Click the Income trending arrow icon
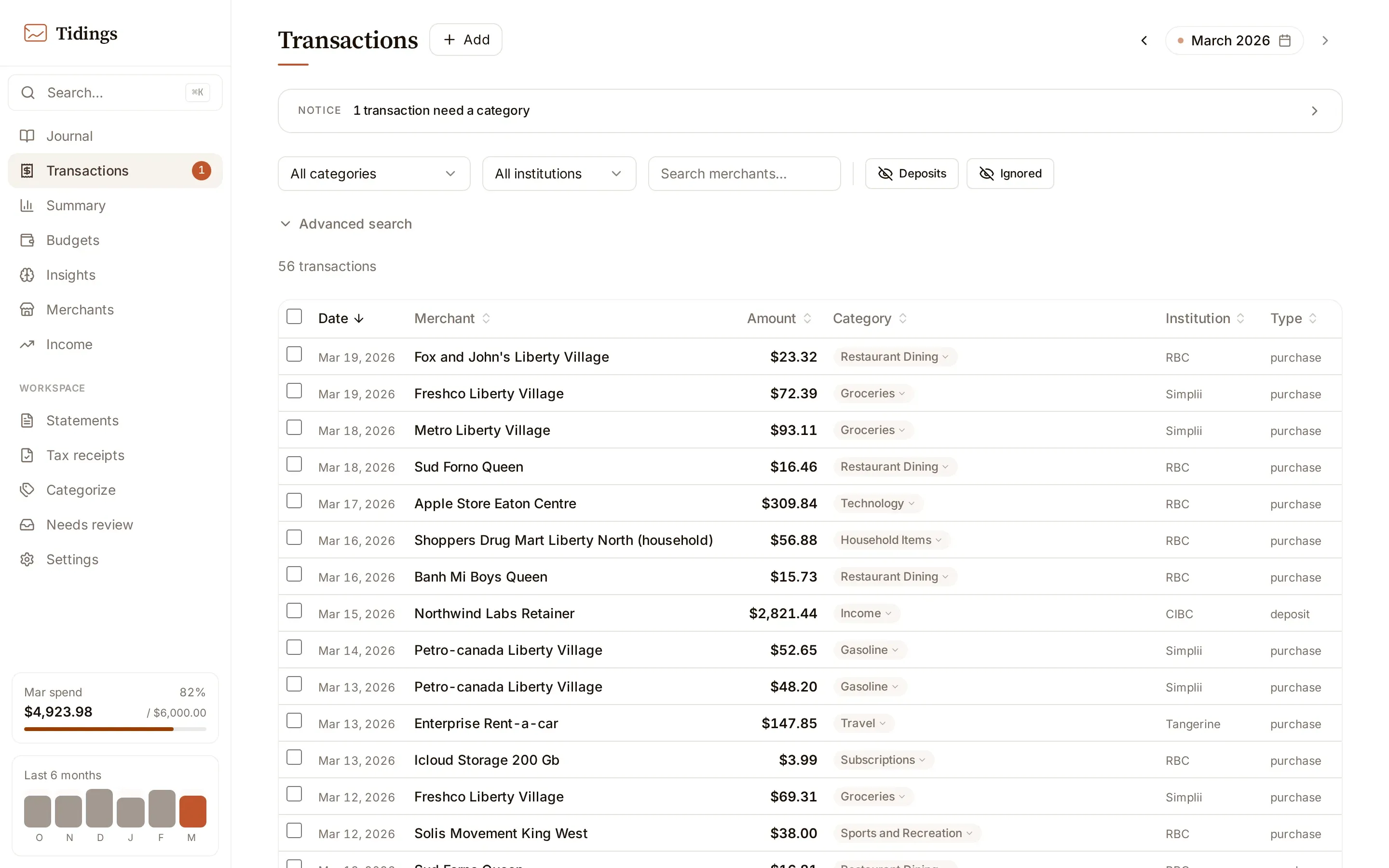Image resolution: width=1389 pixels, height=868 pixels. point(27,344)
